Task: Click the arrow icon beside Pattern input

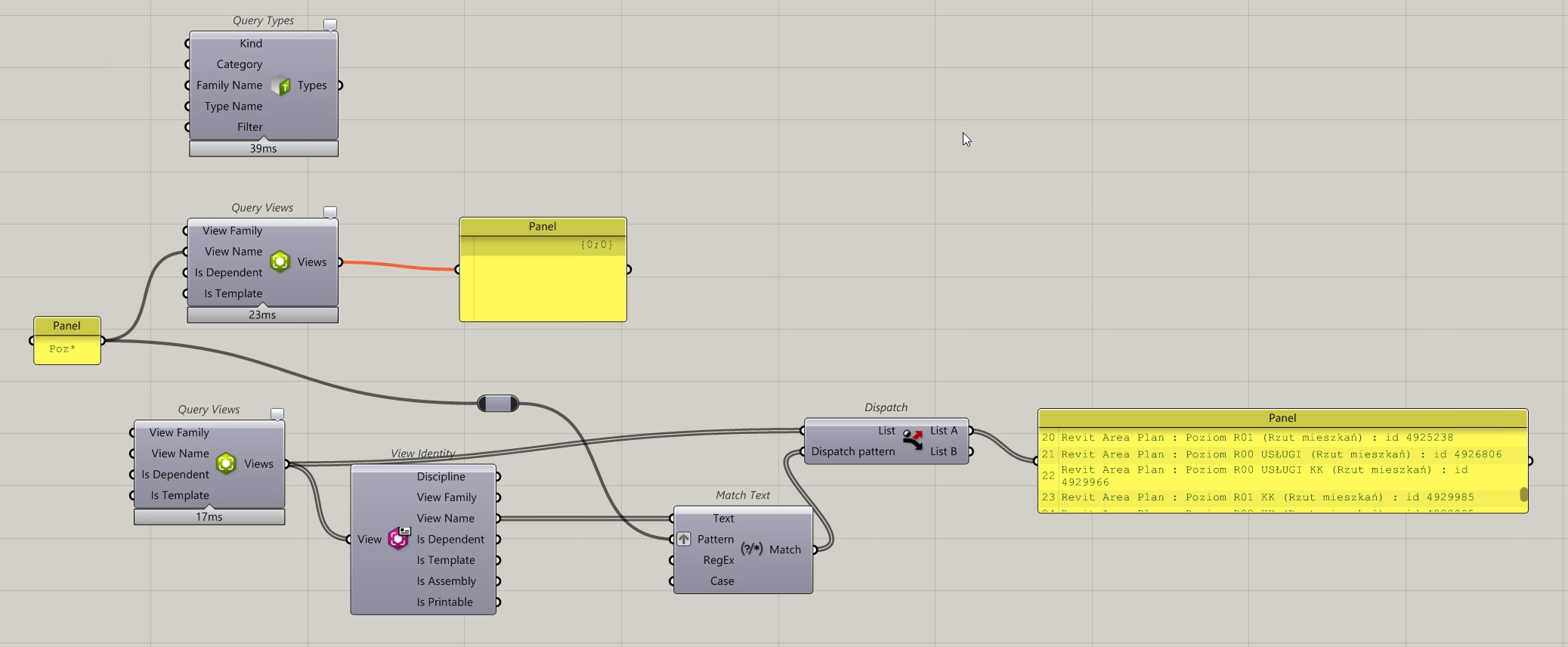Action: [684, 539]
